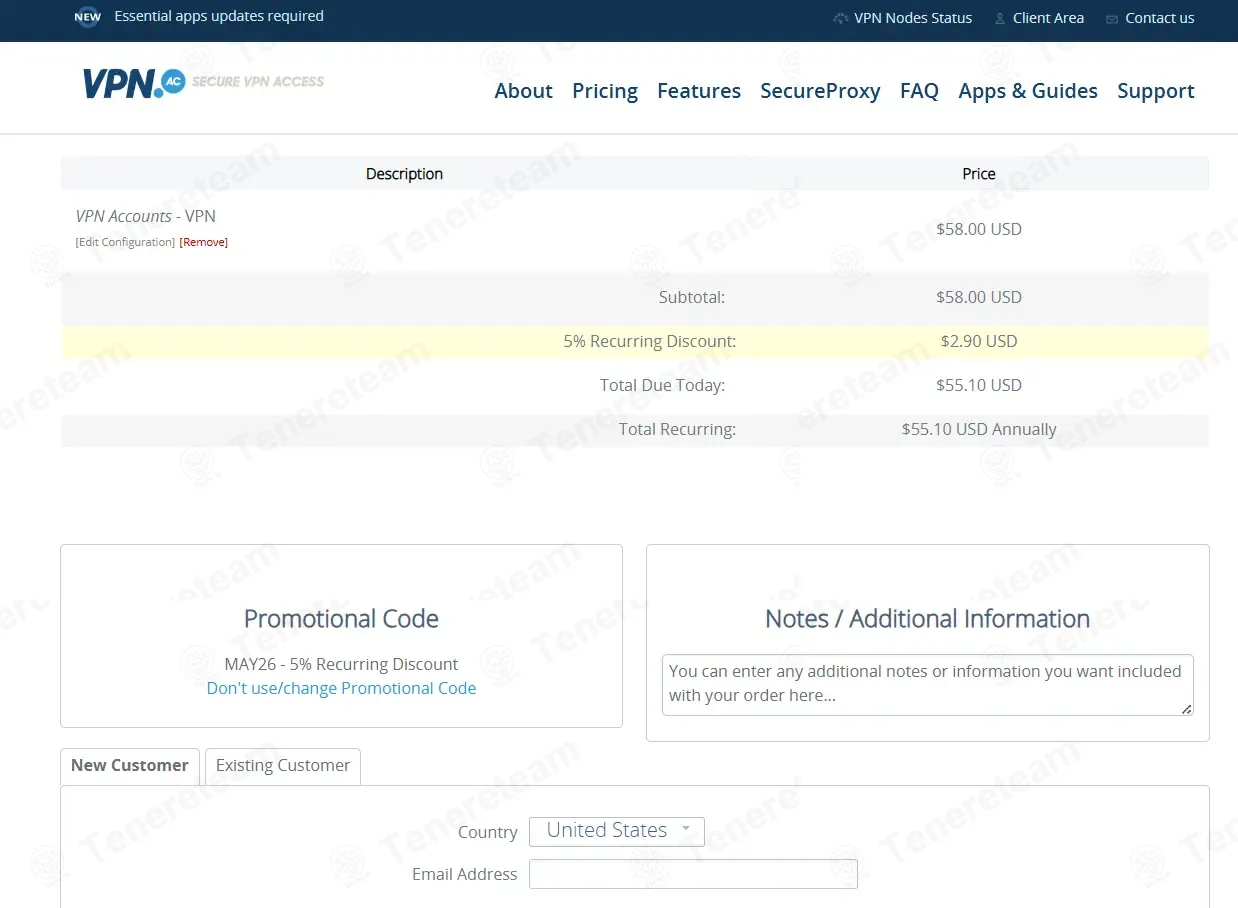Click the MAY26 promo code text
Screen dimensions: 1238x908
[341, 664]
